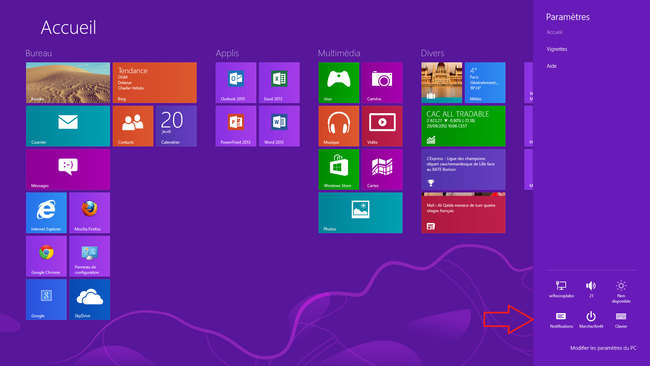This screenshot has width=650, height=366.
Task: Open the Windows Store tile
Action: 339,169
